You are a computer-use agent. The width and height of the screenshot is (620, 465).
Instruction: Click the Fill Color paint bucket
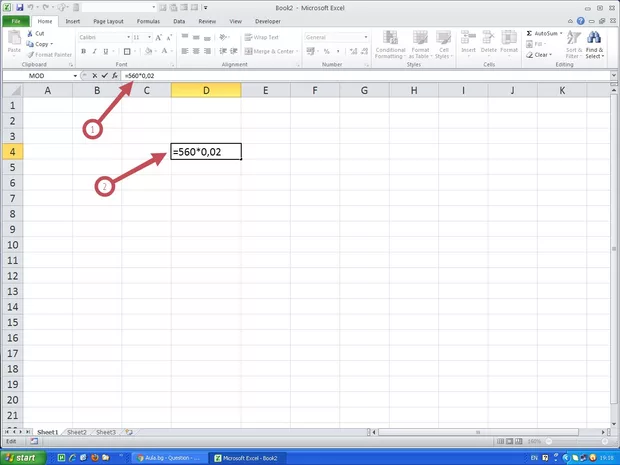pyautogui.click(x=148, y=51)
